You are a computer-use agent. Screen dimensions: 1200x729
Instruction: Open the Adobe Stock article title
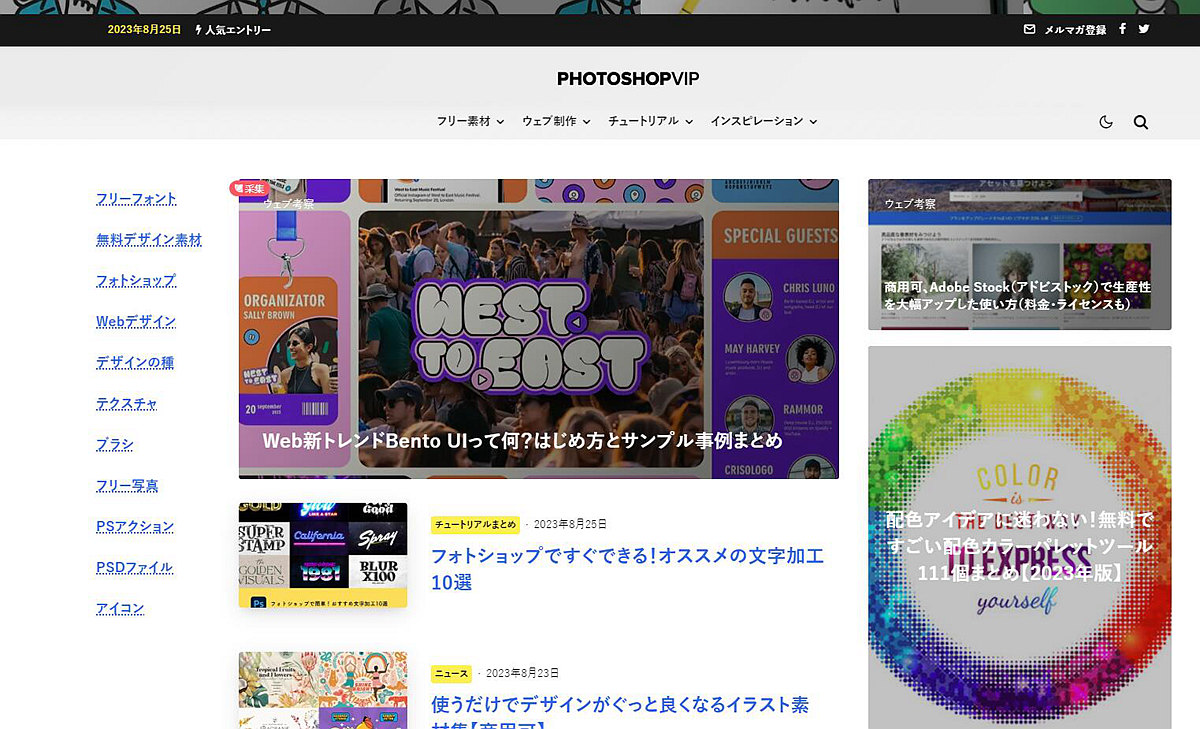(x=1017, y=295)
